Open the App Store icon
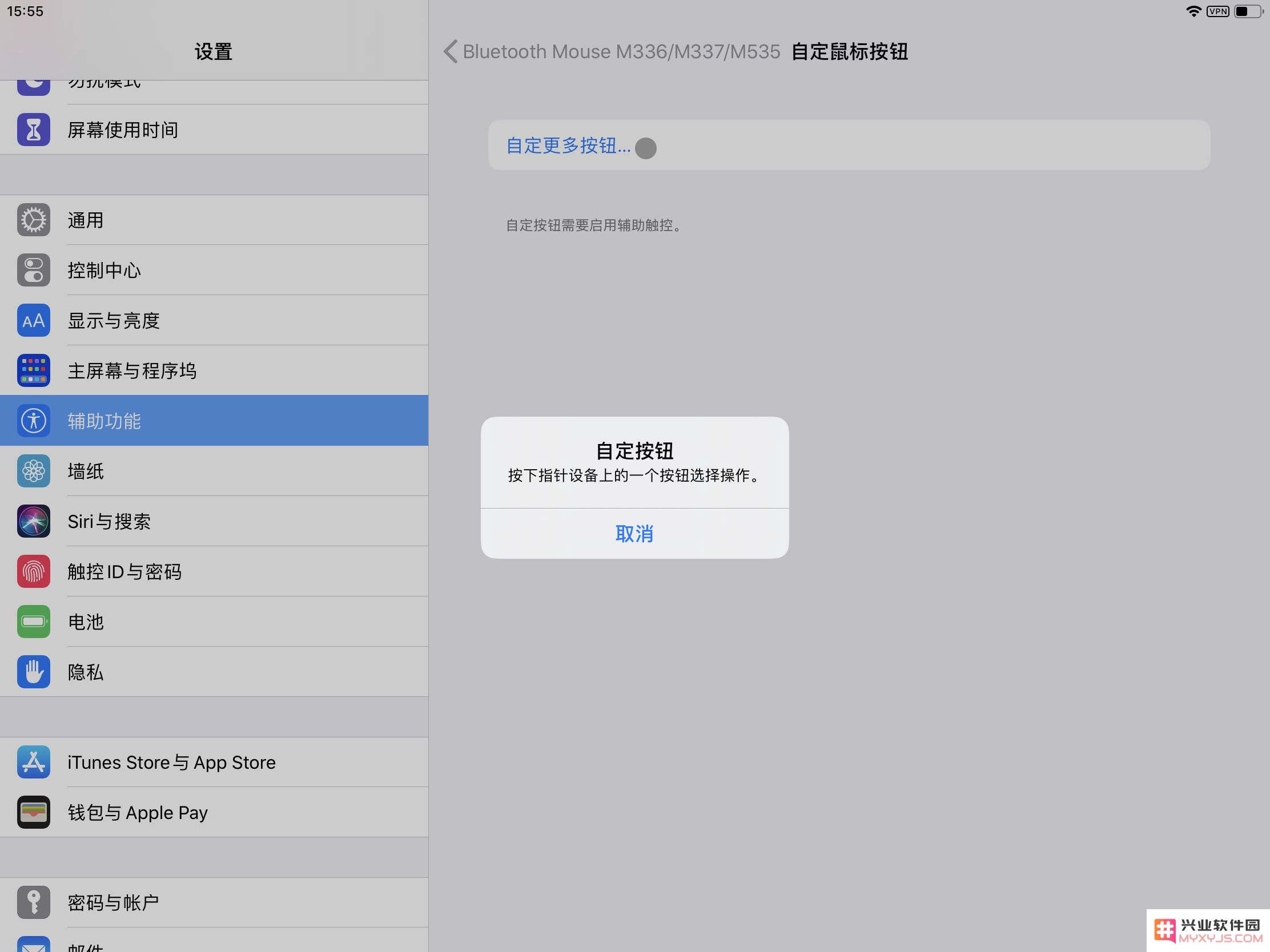The width and height of the screenshot is (1270, 952). pyautogui.click(x=33, y=762)
